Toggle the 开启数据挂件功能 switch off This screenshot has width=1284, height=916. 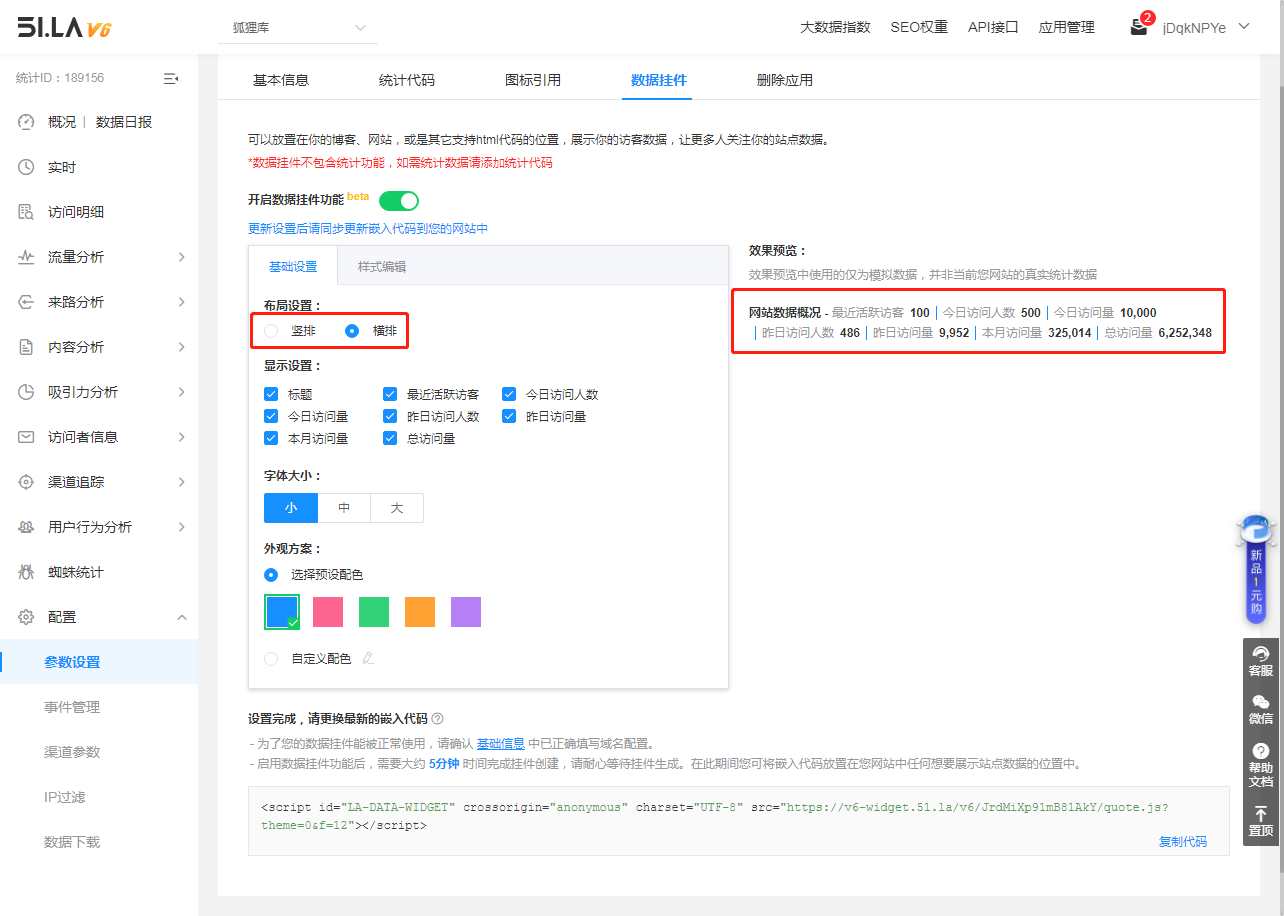pos(398,201)
